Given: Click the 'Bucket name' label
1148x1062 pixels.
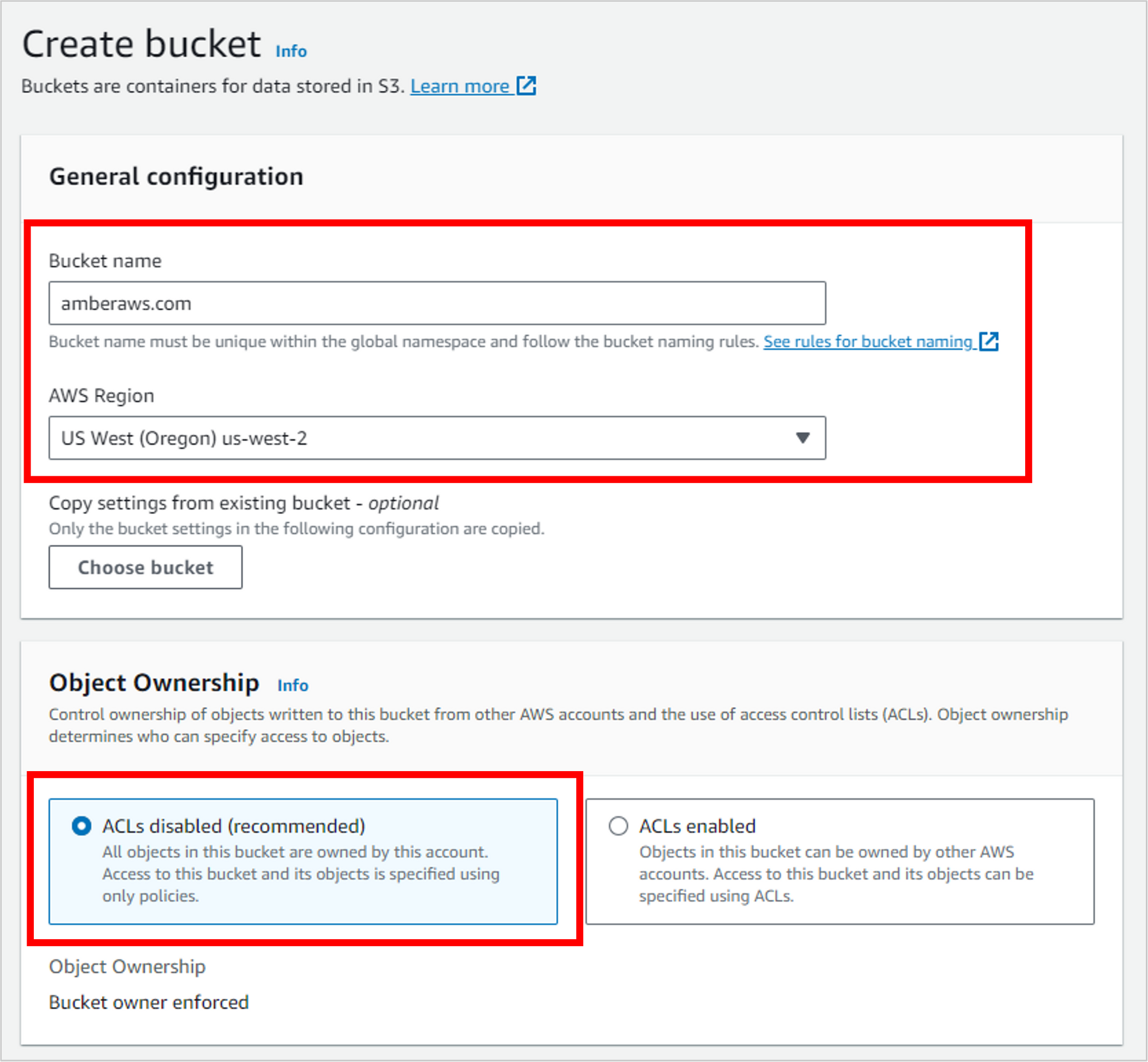Looking at the screenshot, I should 105,261.
